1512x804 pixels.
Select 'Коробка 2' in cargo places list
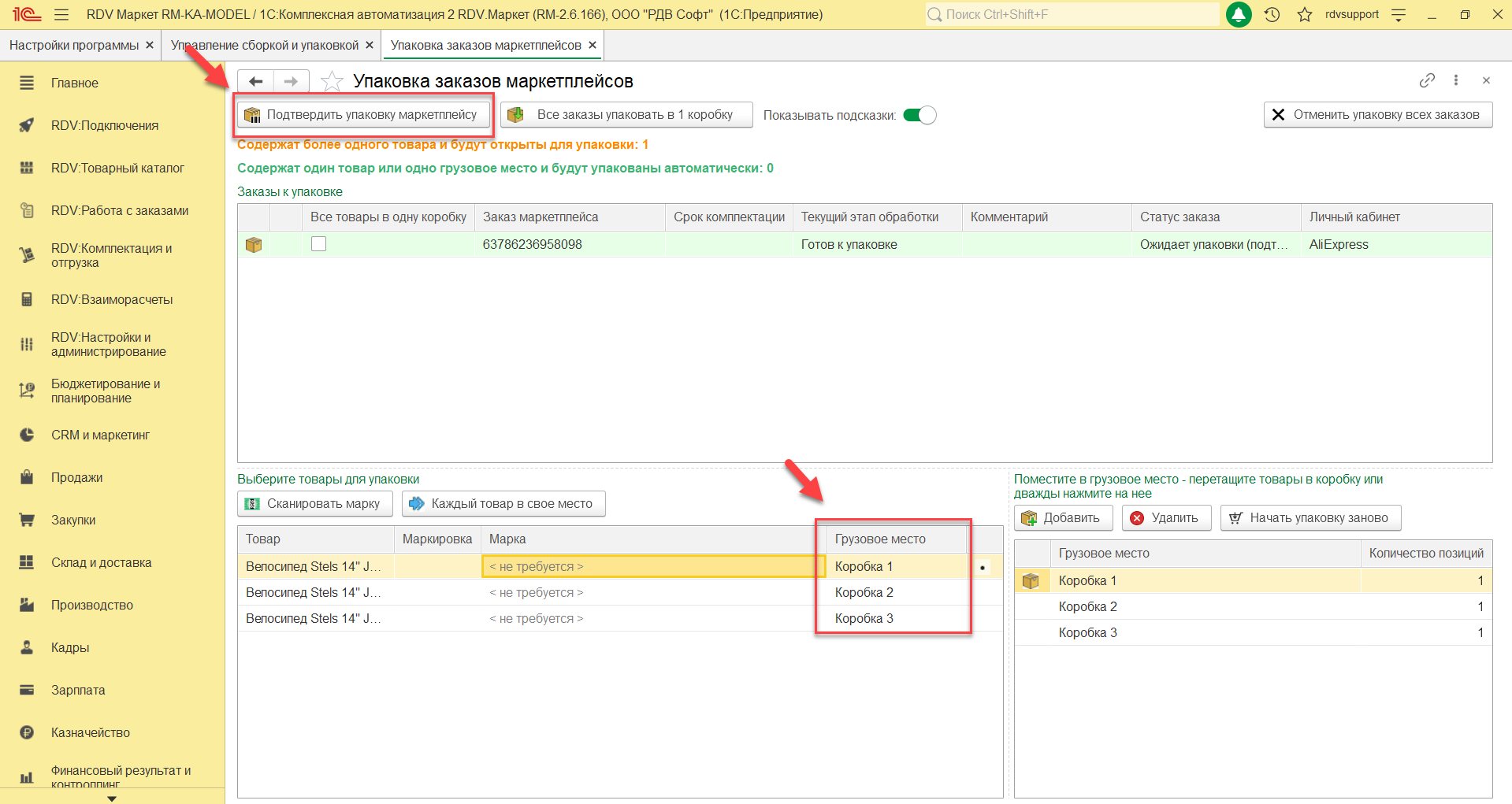click(x=1087, y=606)
